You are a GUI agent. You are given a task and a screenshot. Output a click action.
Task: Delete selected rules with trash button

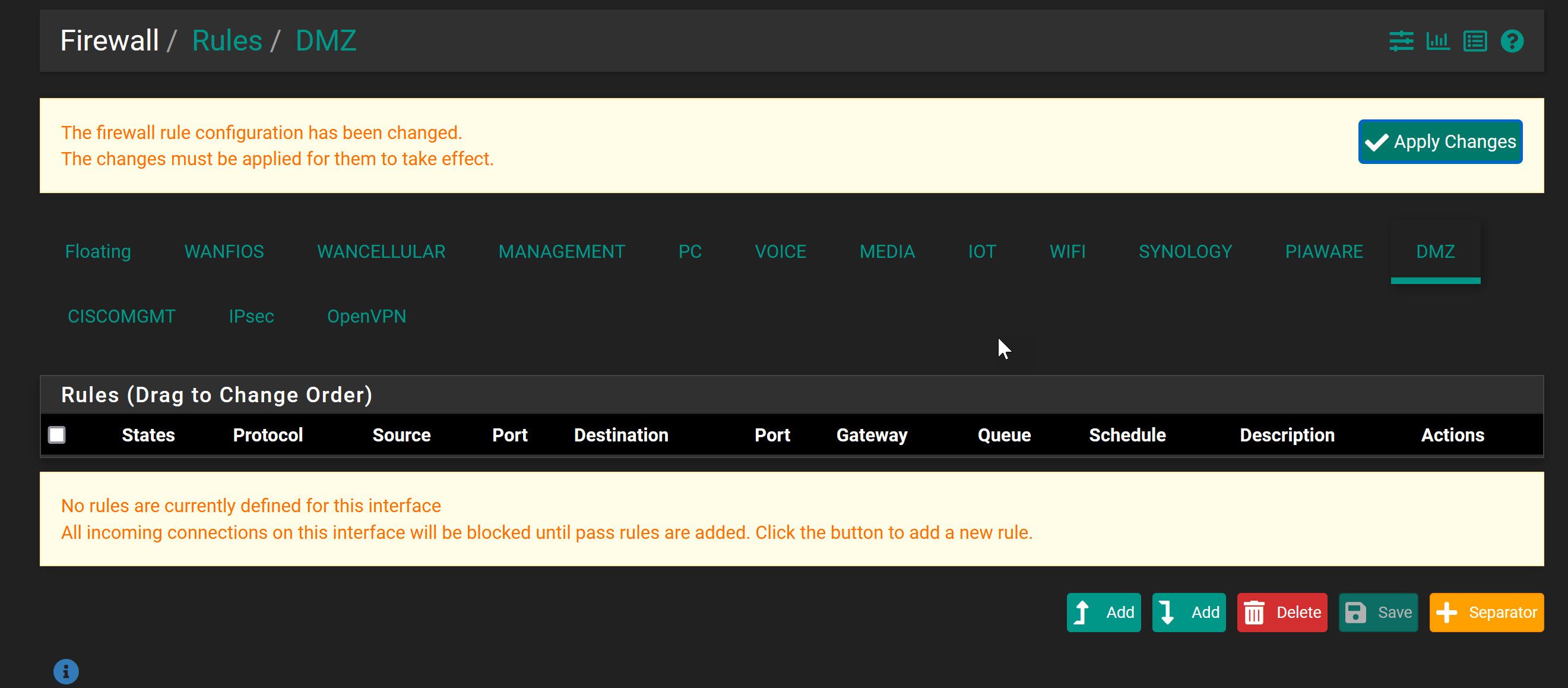click(1282, 613)
